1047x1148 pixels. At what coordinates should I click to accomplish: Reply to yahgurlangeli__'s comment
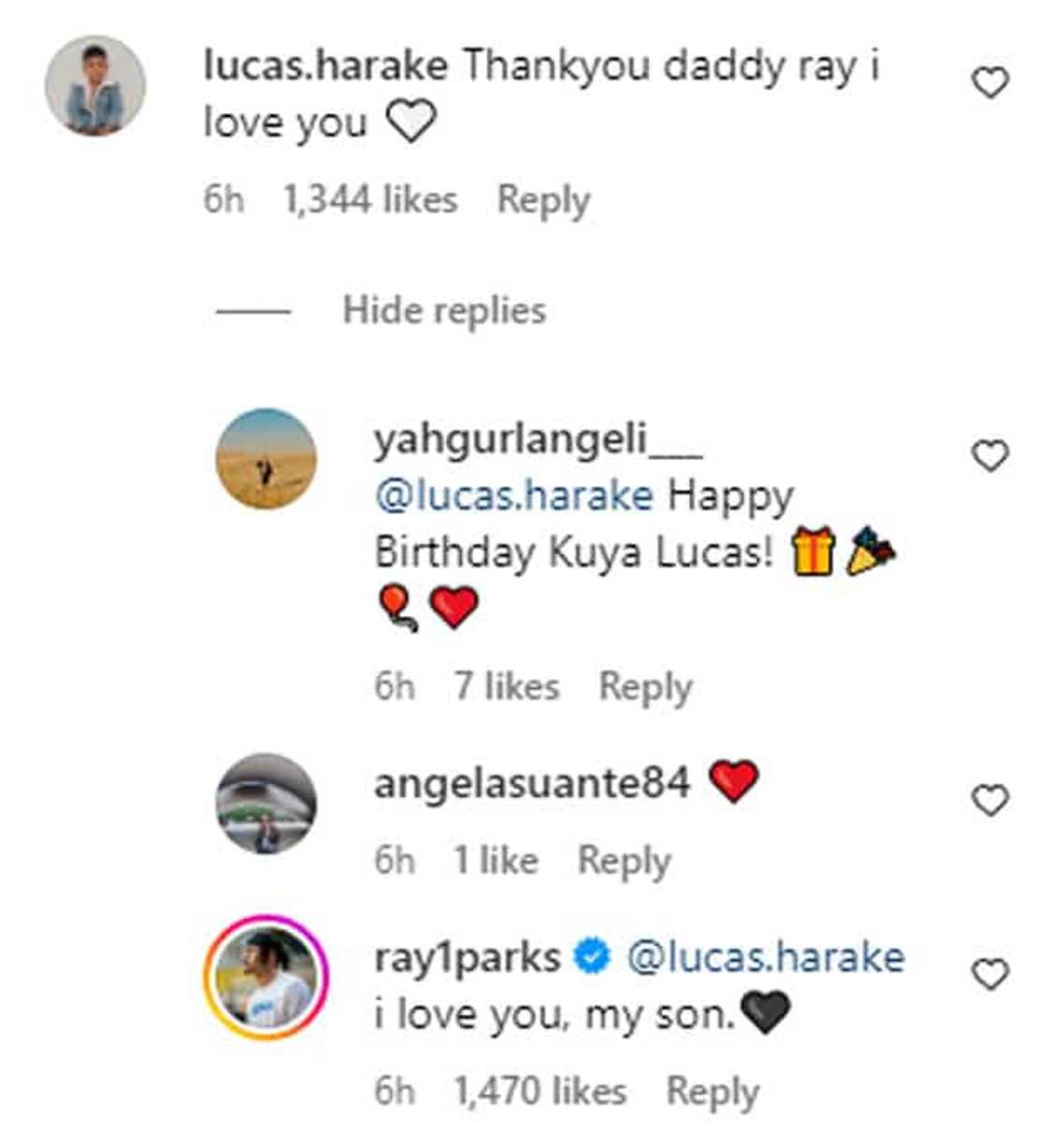[x=645, y=687]
